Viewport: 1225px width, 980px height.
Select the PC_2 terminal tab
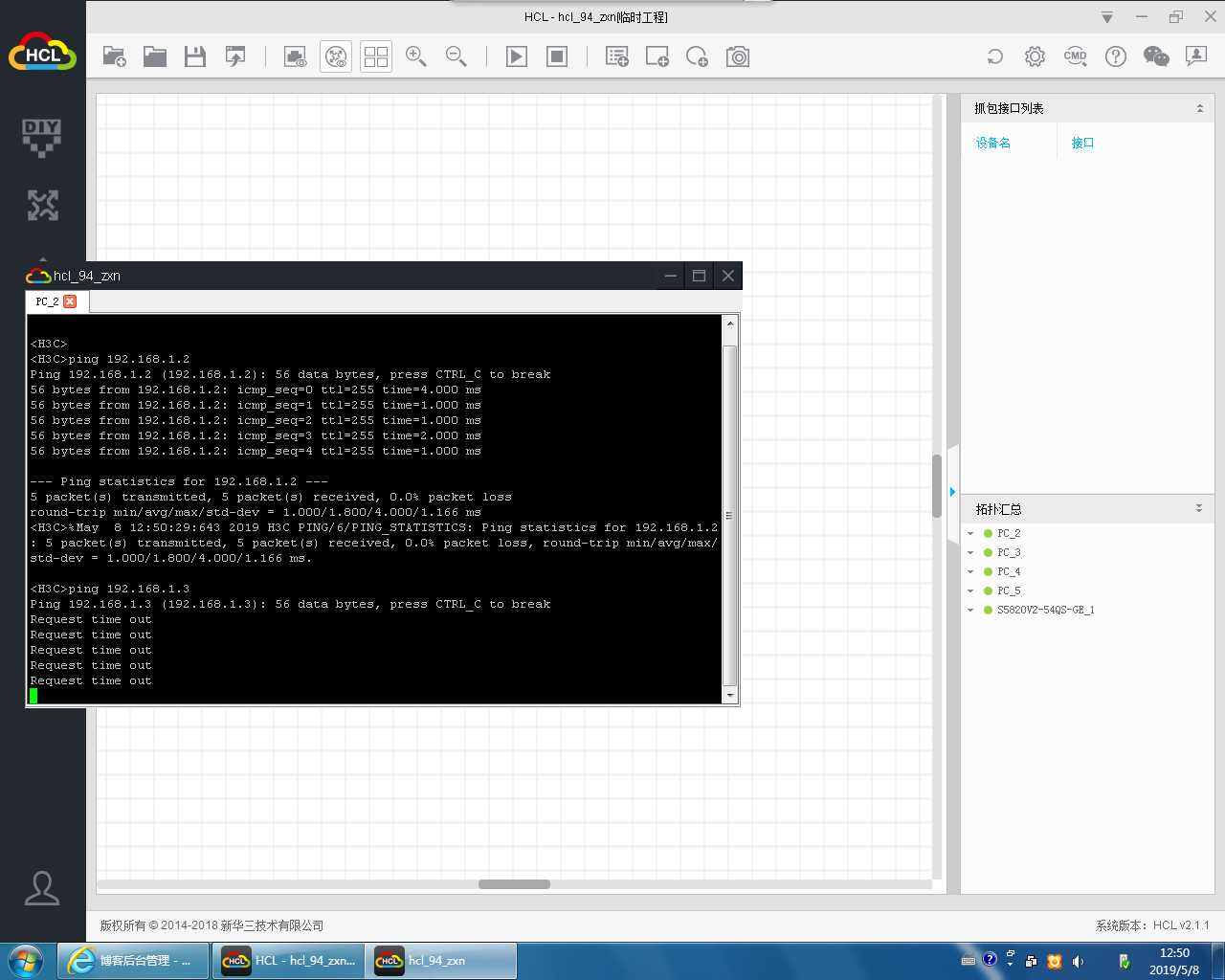click(x=47, y=301)
